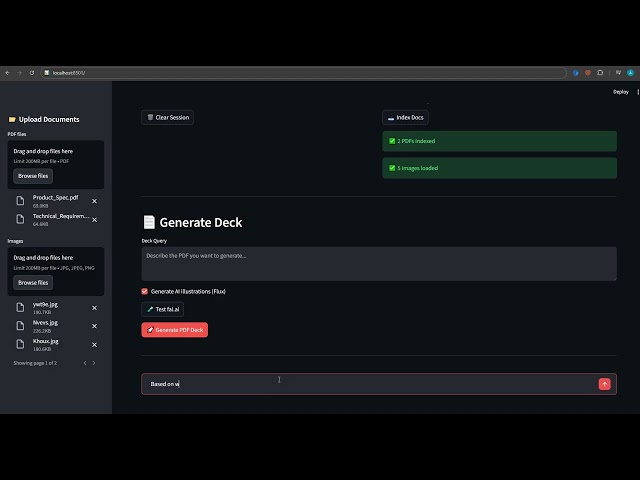
Task: Go to previous page of images
Action: [85, 363]
